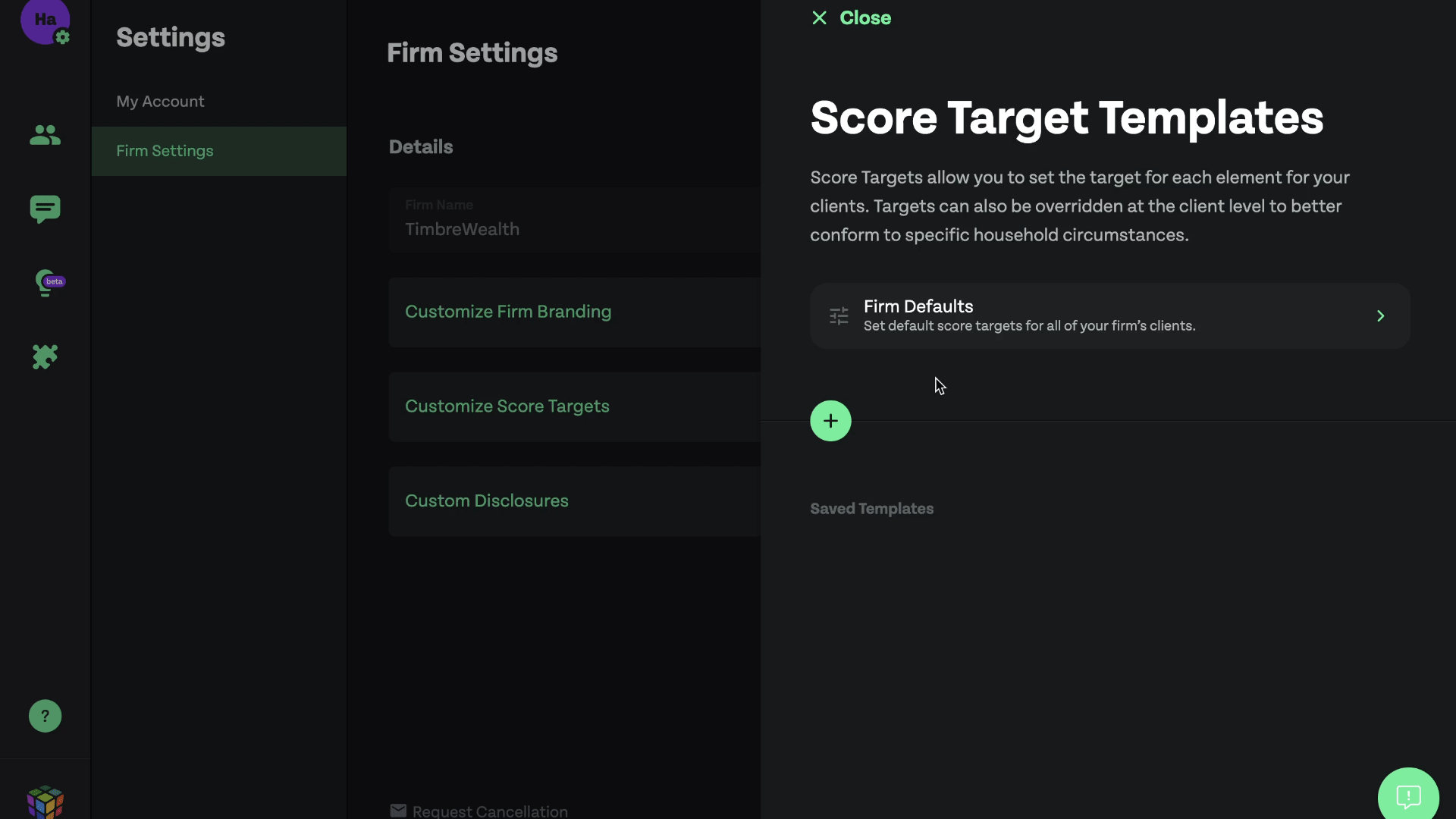Image resolution: width=1456 pixels, height=819 pixels.
Task: Click the Firm Defaults sliders icon
Action: tap(839, 316)
